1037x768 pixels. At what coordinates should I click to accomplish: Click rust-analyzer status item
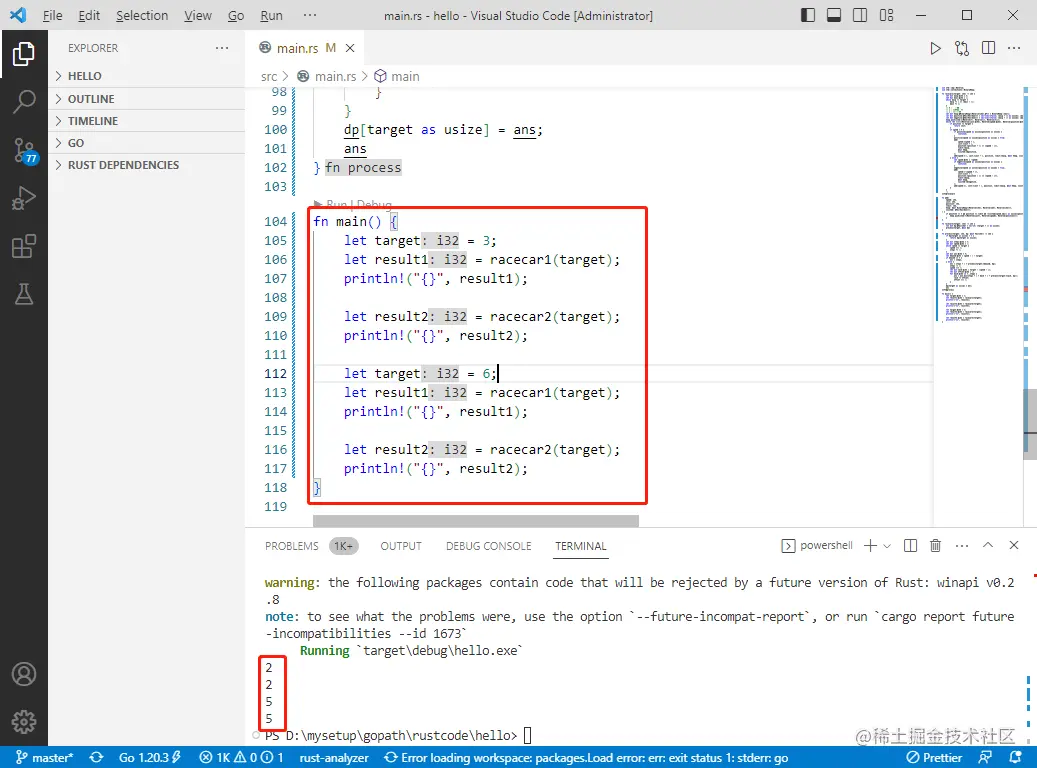[x=334, y=757]
